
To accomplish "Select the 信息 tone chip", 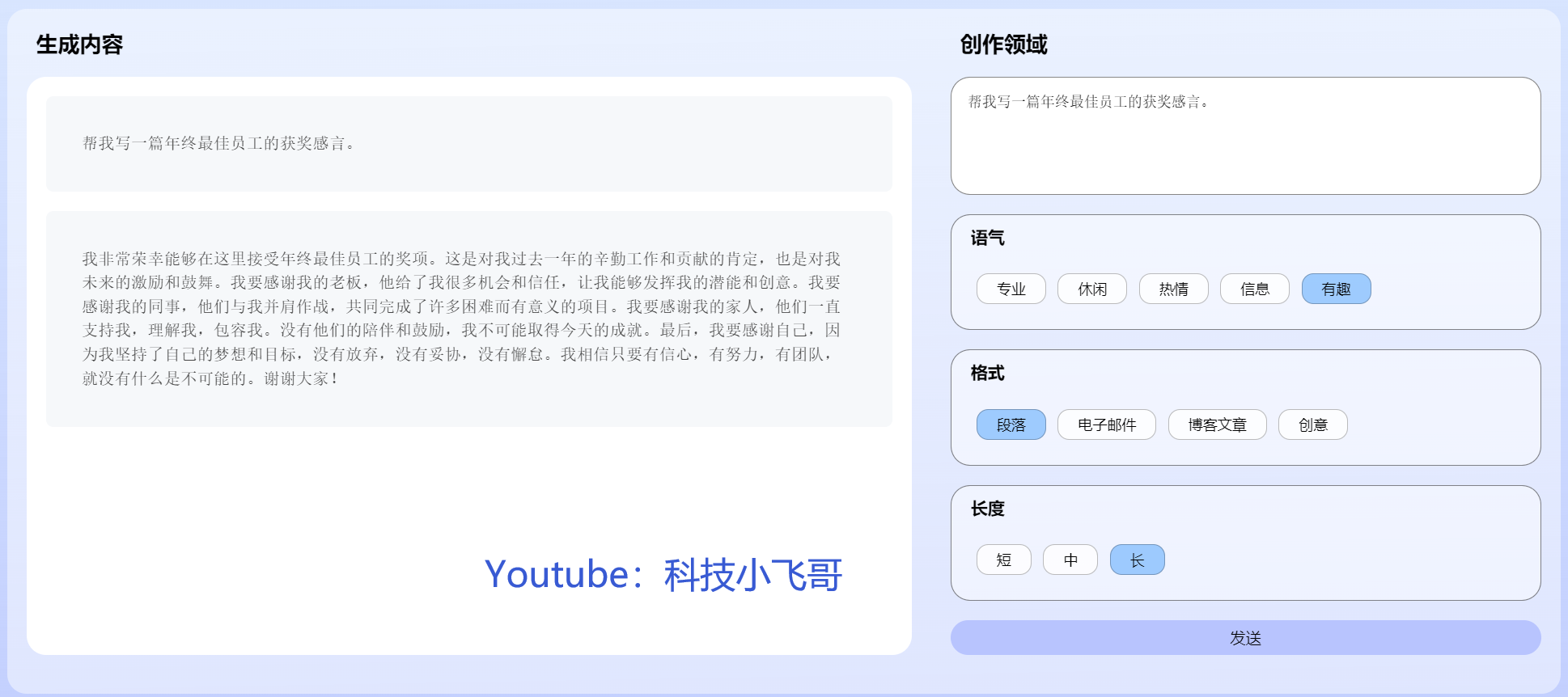I will [x=1254, y=289].
